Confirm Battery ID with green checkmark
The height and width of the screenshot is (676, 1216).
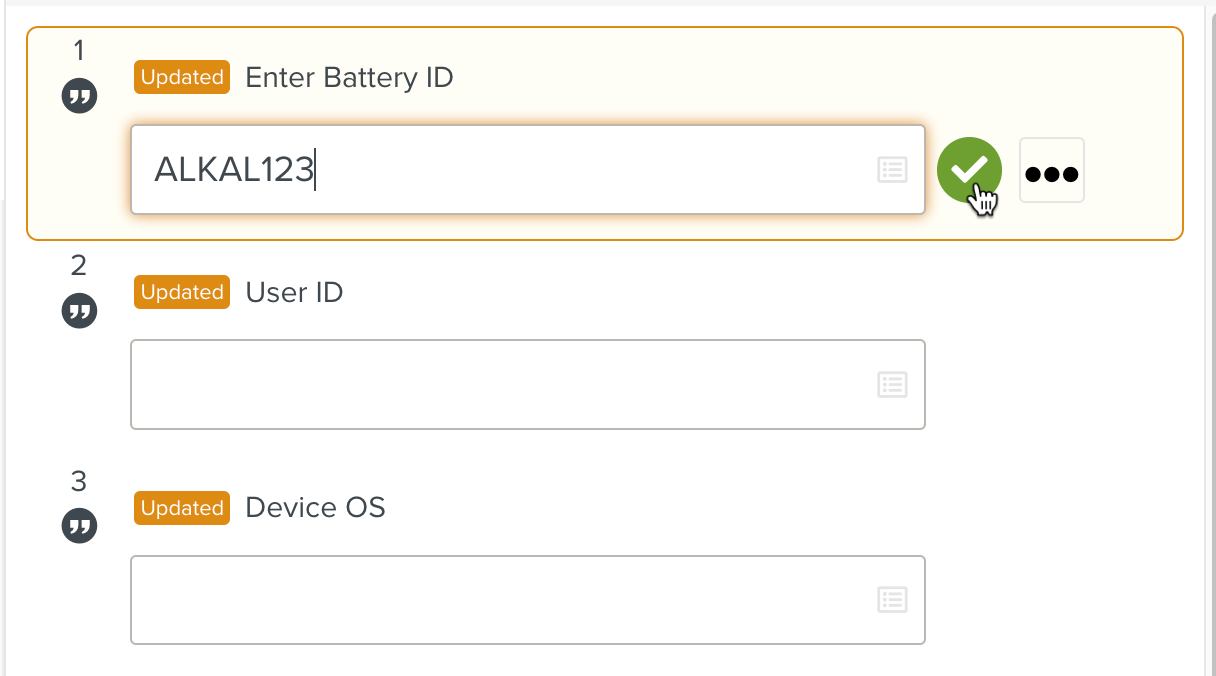[969, 170]
